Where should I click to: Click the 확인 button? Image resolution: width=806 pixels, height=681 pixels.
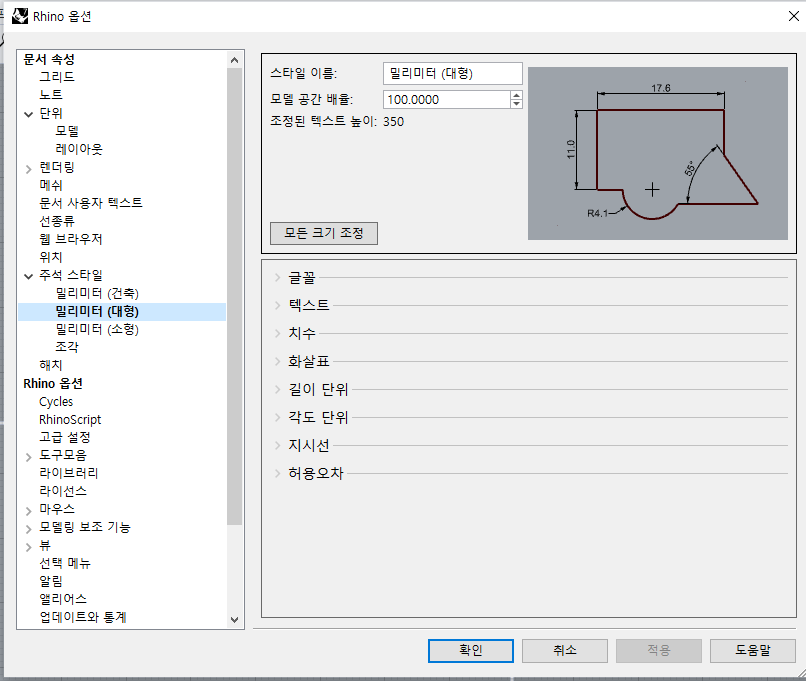[x=470, y=651]
